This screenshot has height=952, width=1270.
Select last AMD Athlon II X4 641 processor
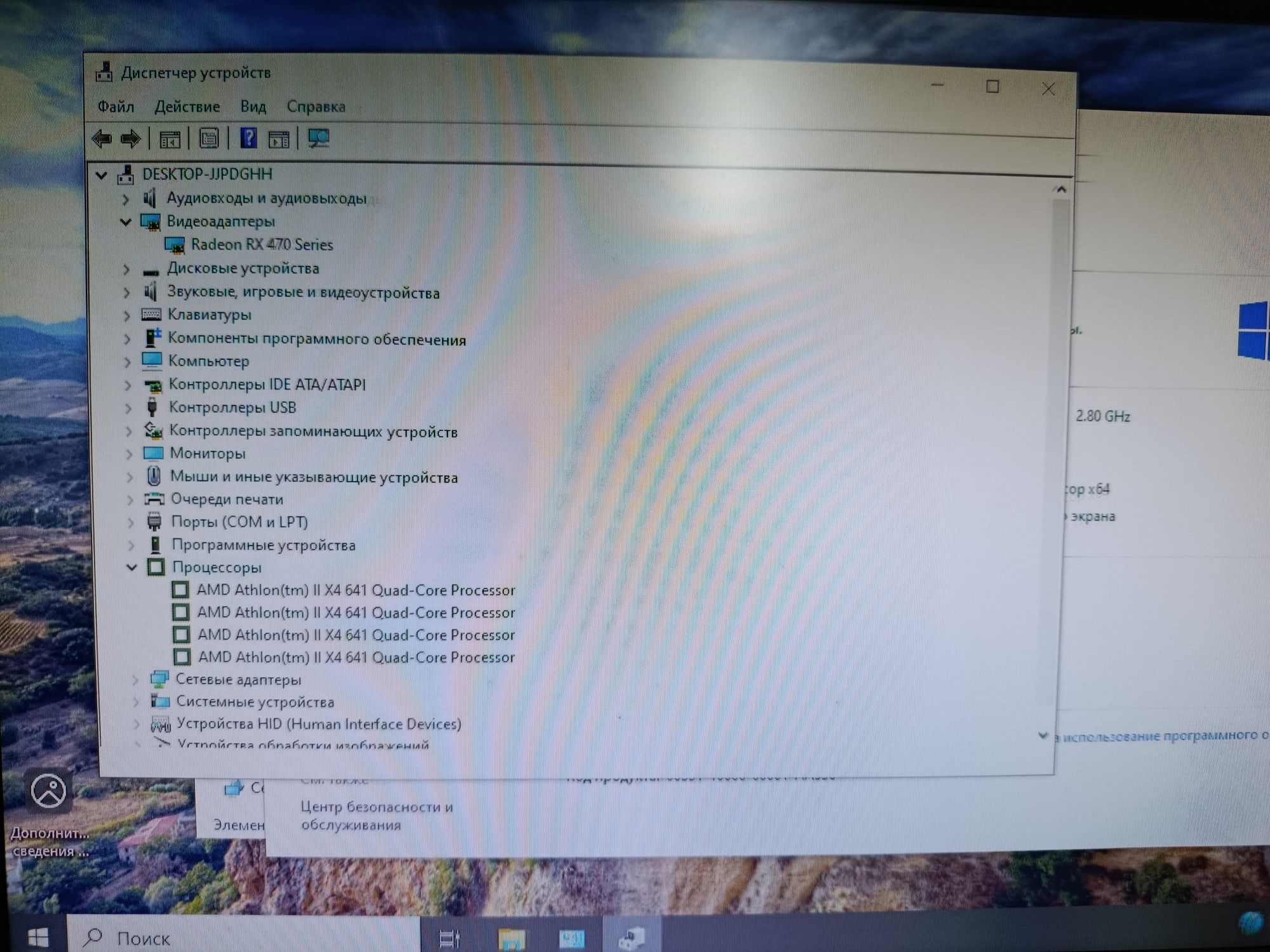pos(356,658)
